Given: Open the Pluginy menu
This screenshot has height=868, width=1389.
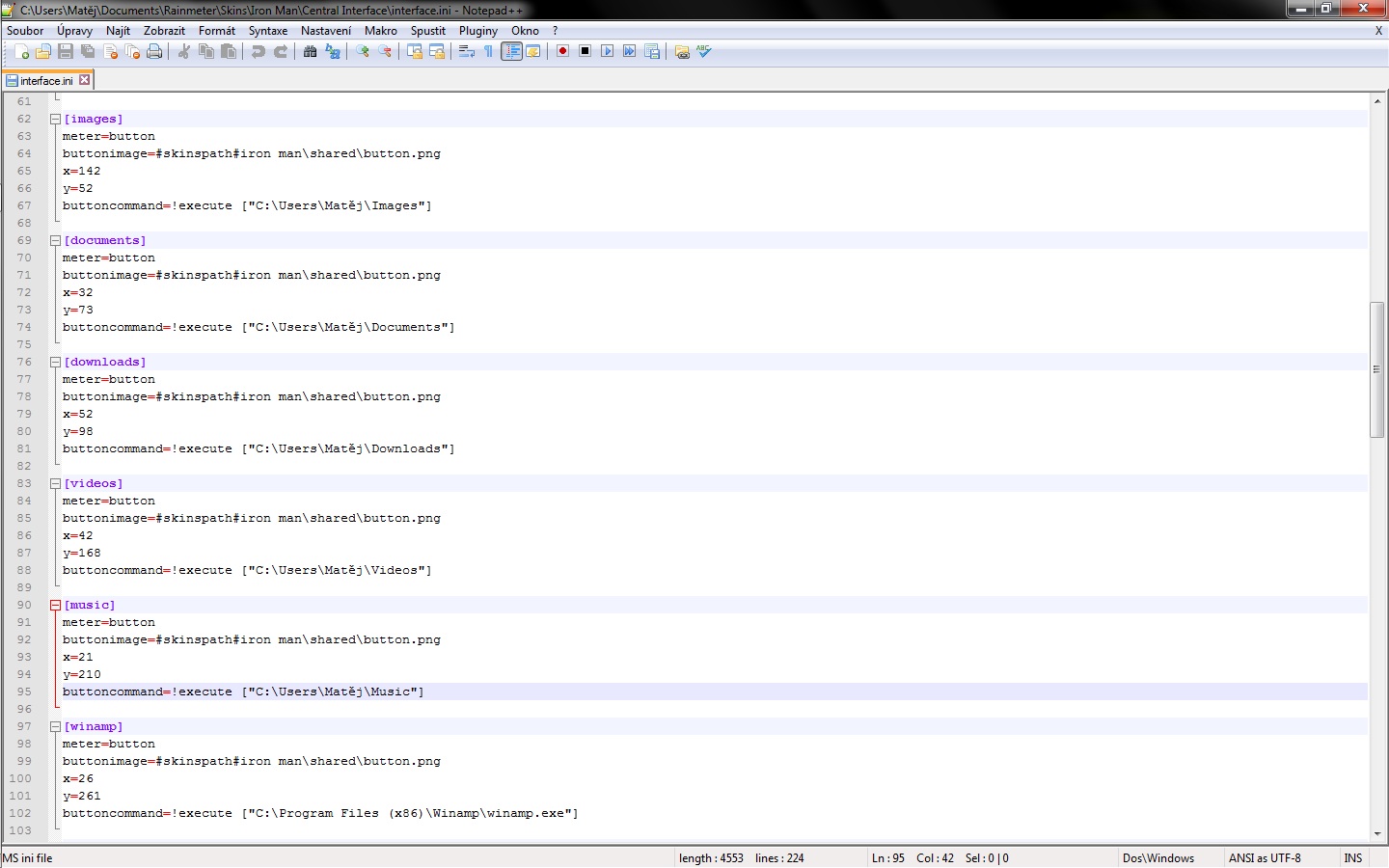Looking at the screenshot, I should tap(477, 31).
